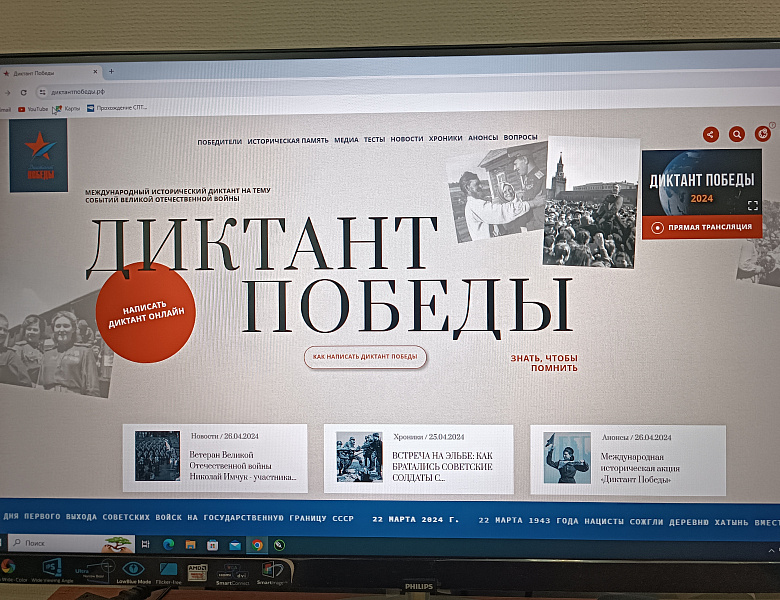Viewport: 780px width, 600px height.
Task: Click the Знать, чтобы помнить slogan
Action: pyautogui.click(x=544, y=363)
